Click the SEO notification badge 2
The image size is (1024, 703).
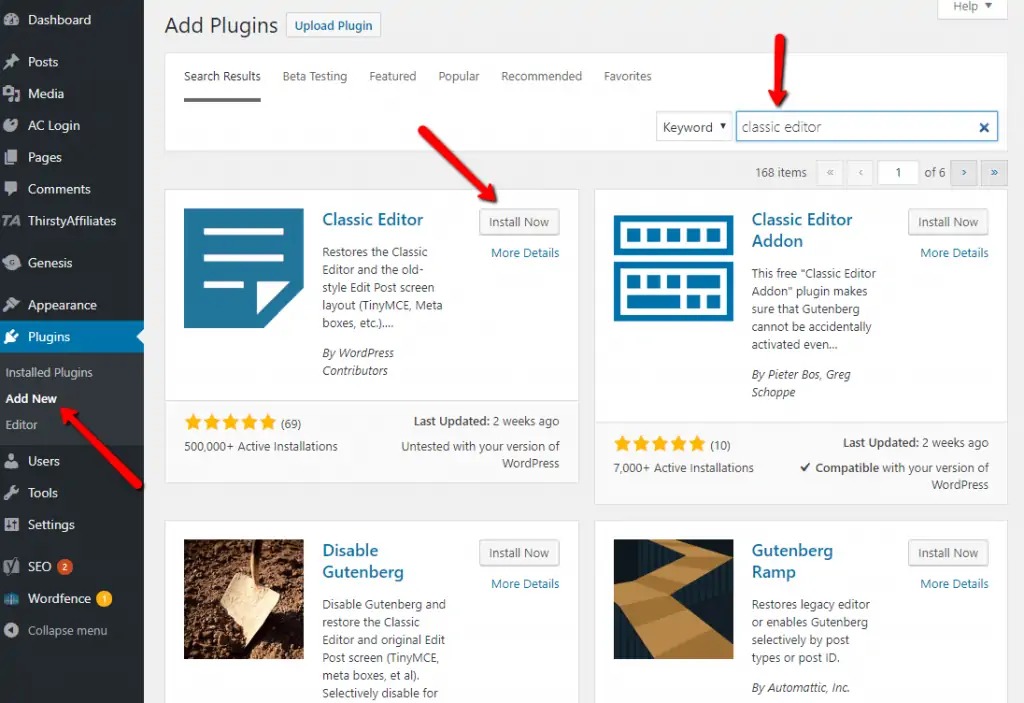64,566
